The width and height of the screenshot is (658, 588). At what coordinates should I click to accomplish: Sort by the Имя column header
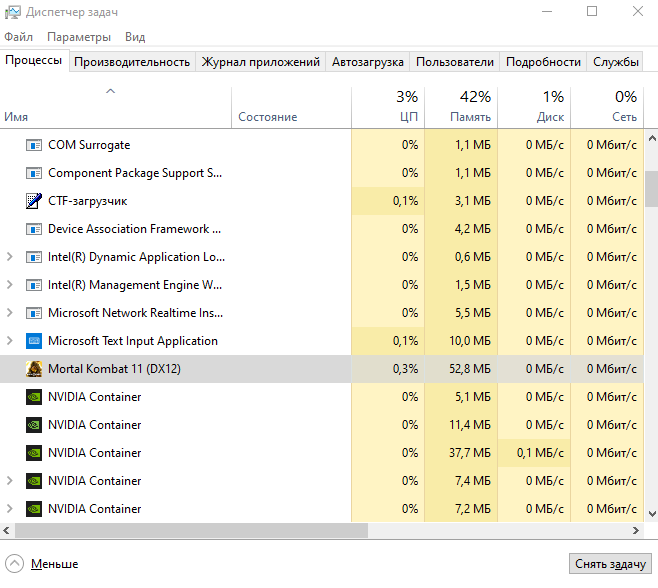115,107
